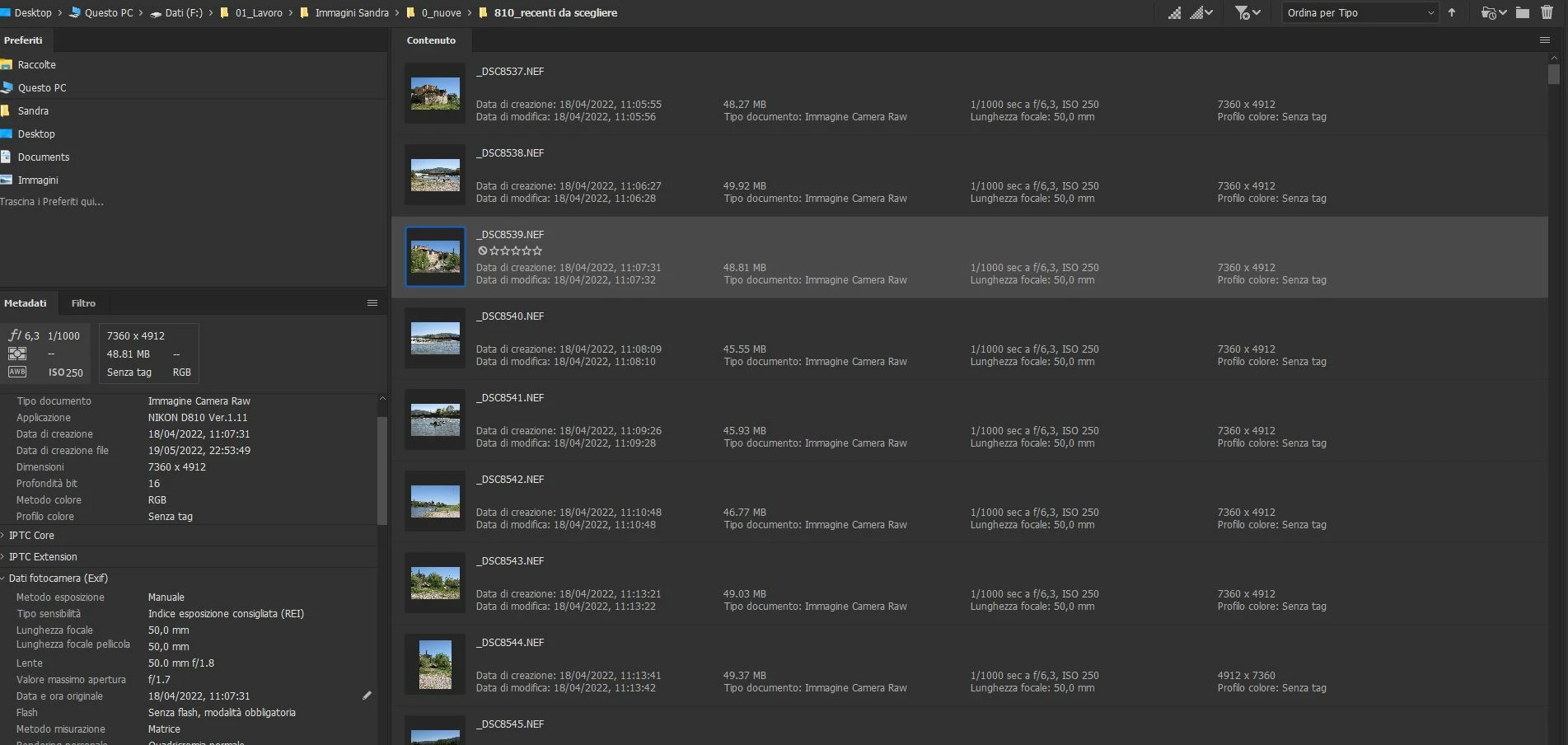Toggle ascending sort order arrow
The height and width of the screenshot is (745, 1568).
tap(1452, 12)
